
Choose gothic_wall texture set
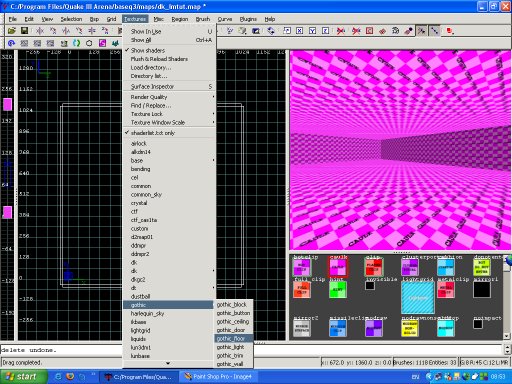(234, 364)
